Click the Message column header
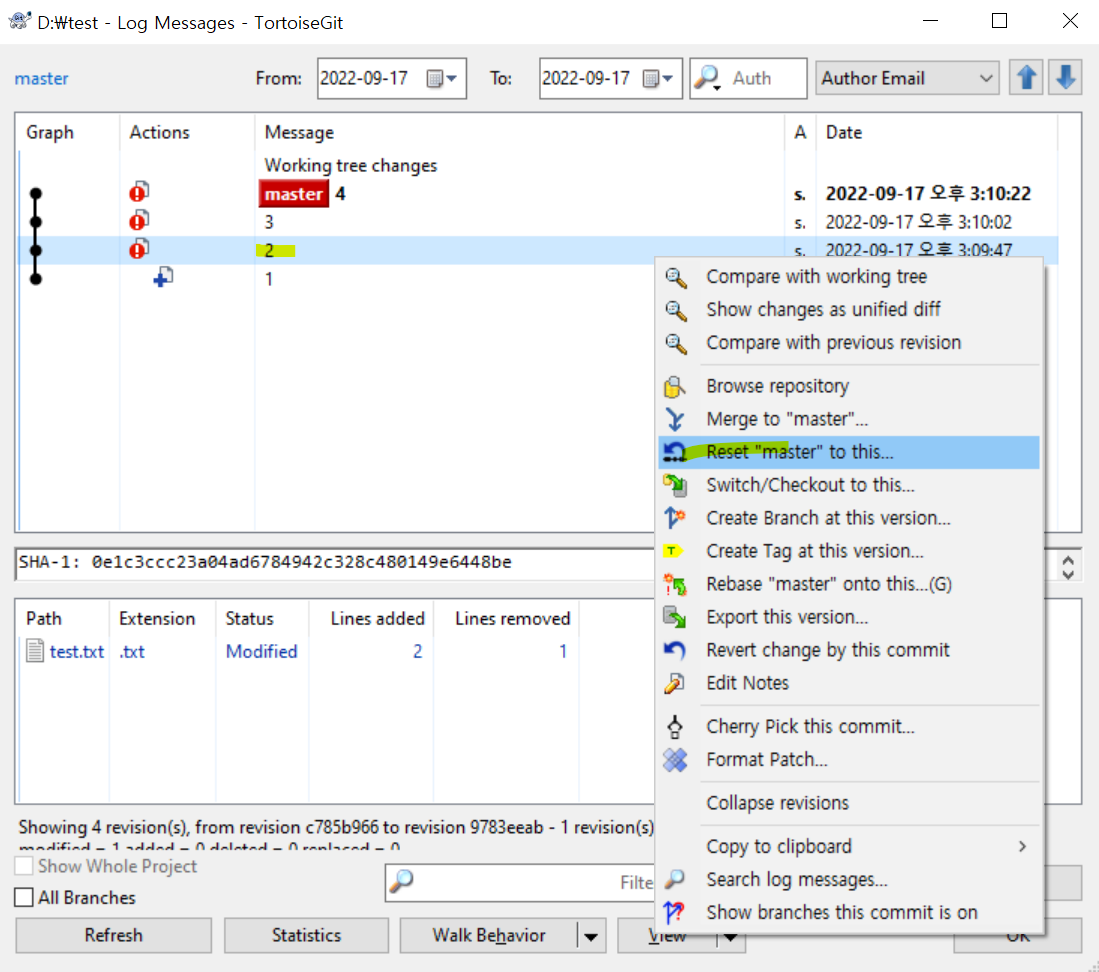Screen dimensions: 1099x972 click(x=519, y=132)
